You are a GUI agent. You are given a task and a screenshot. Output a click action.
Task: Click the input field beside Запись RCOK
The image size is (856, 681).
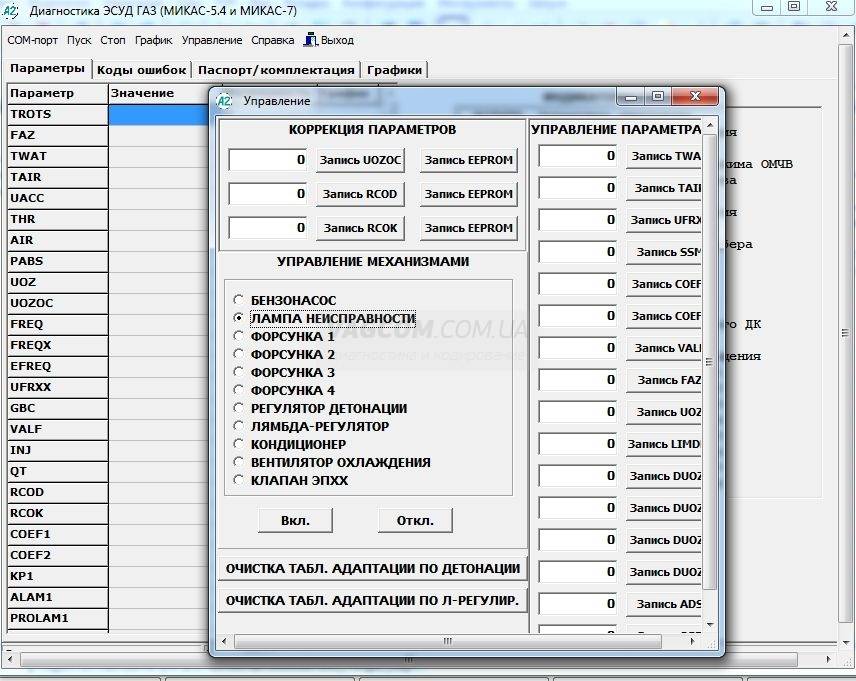[x=268, y=228]
